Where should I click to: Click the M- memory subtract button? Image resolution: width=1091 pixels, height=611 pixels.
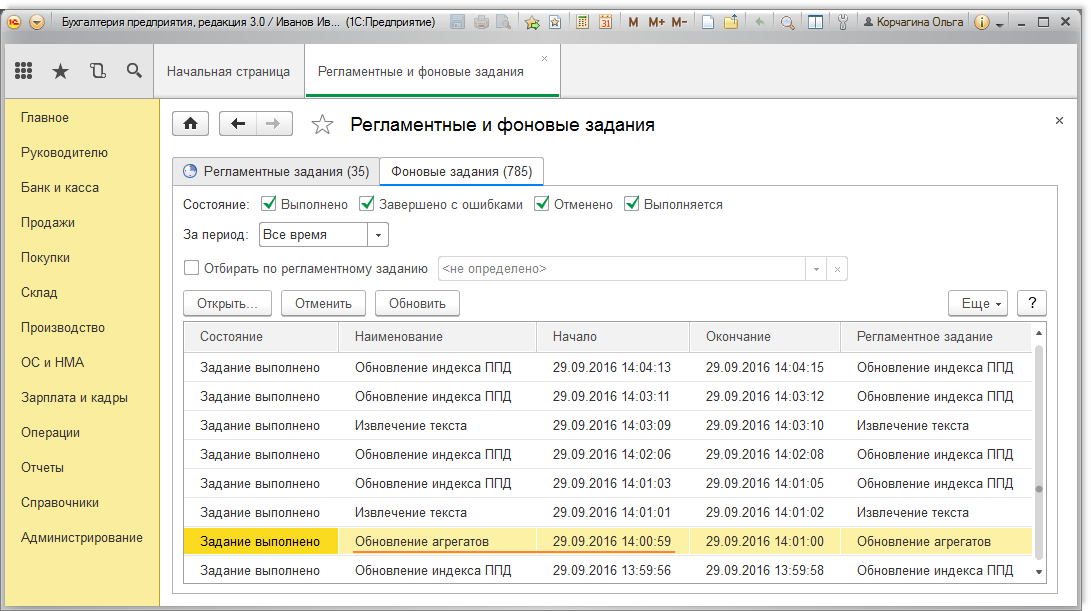pos(679,22)
